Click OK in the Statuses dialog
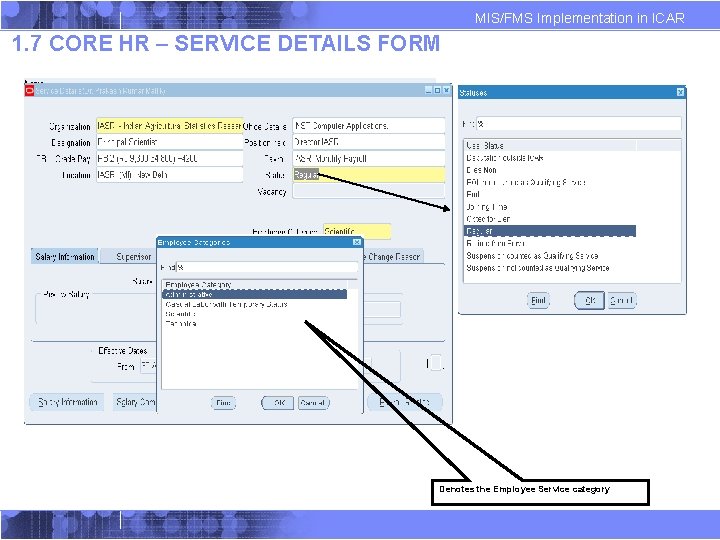This screenshot has height=540, width=720. [589, 301]
